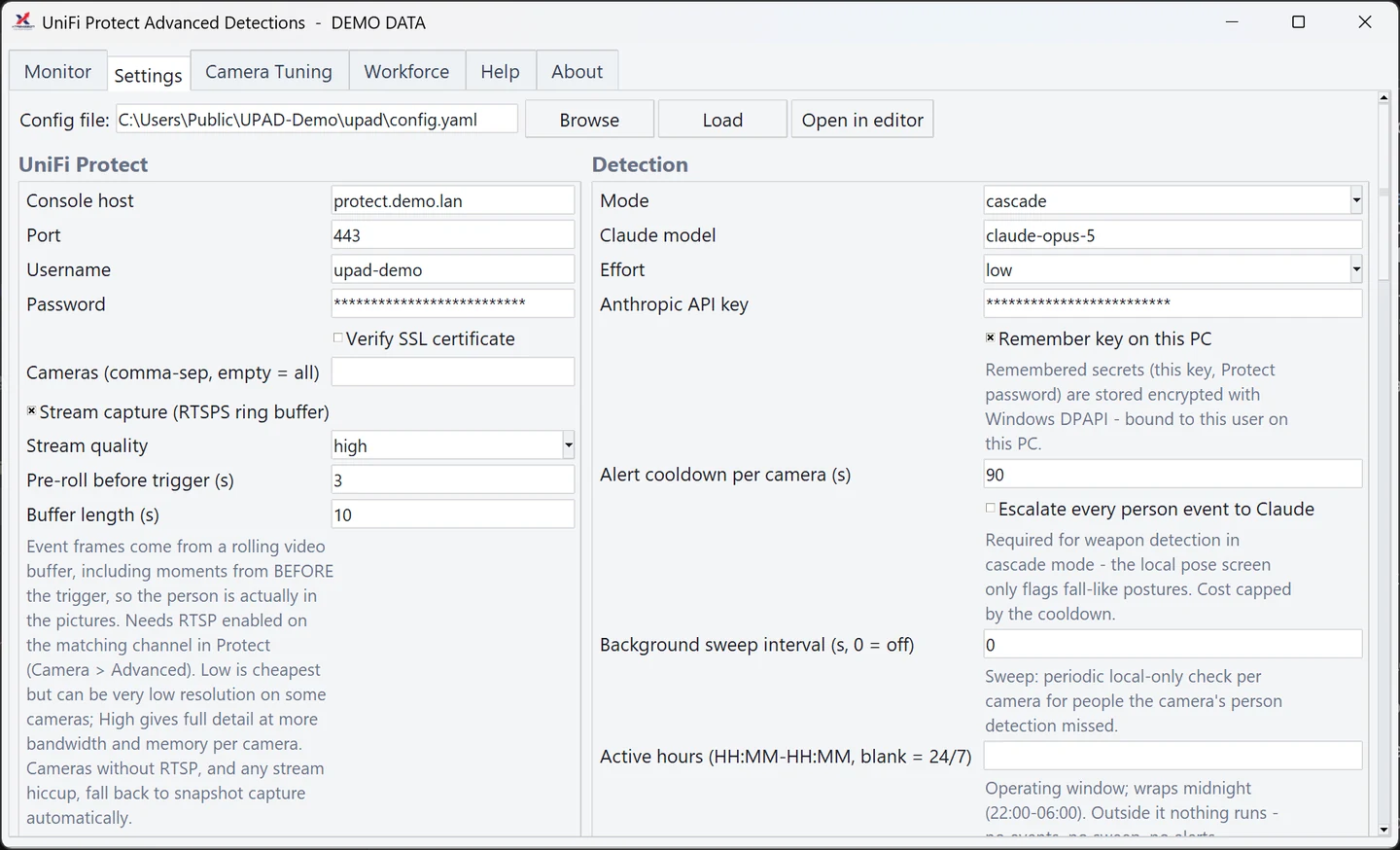
Task: Click the Background sweep interval label
Action: pyautogui.click(x=756, y=645)
